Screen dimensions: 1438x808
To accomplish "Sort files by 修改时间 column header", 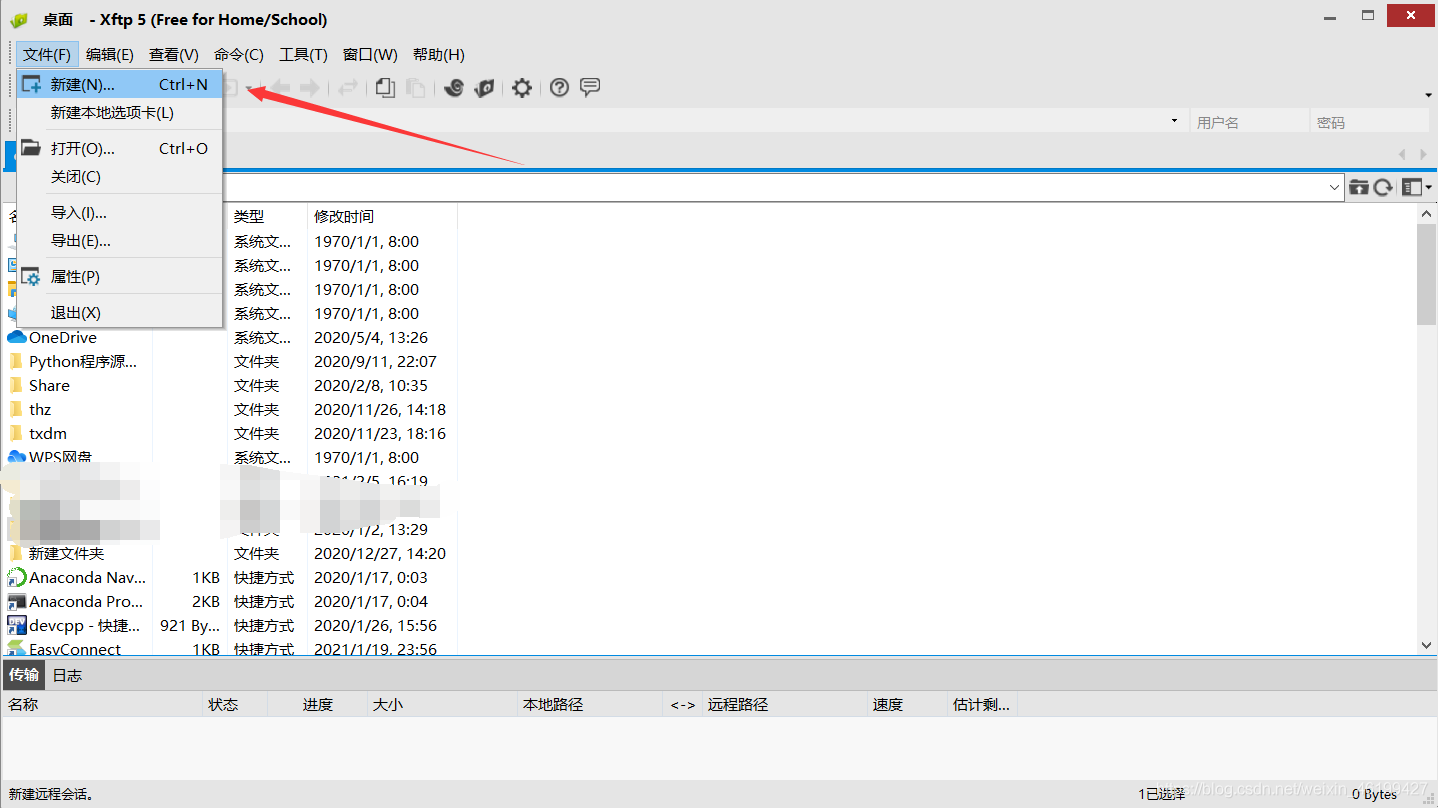I will pos(382,216).
